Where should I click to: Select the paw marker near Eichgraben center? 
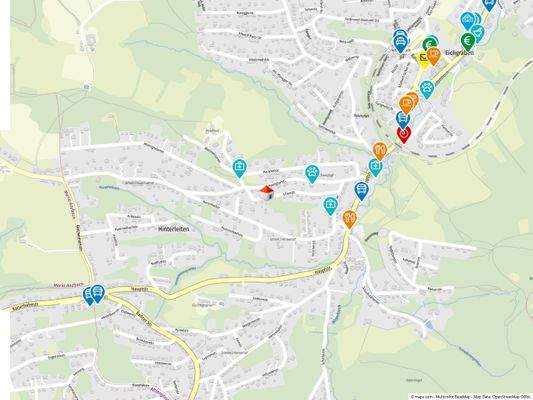click(x=427, y=89)
